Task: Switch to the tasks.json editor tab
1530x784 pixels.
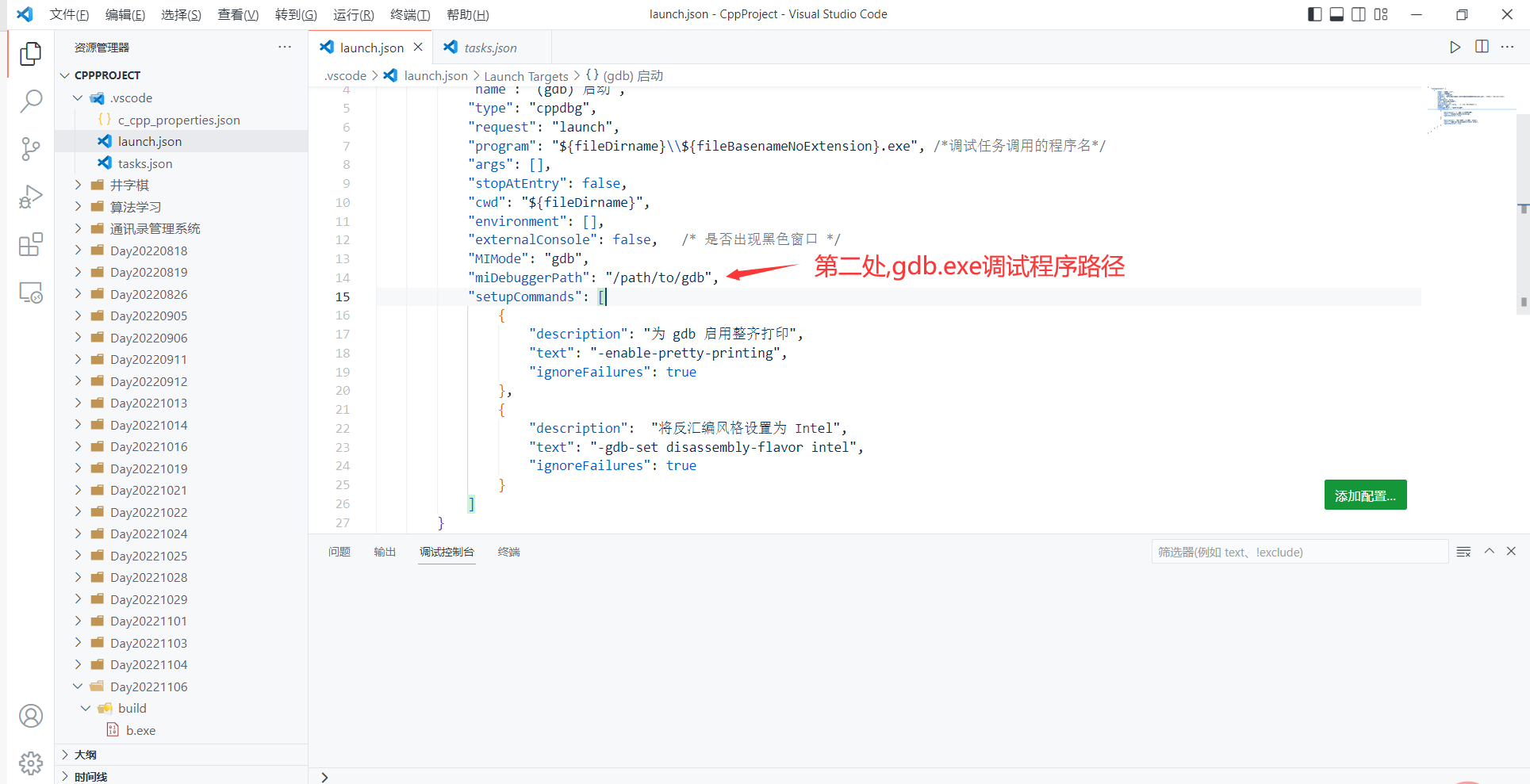Action: pyautogui.click(x=490, y=48)
